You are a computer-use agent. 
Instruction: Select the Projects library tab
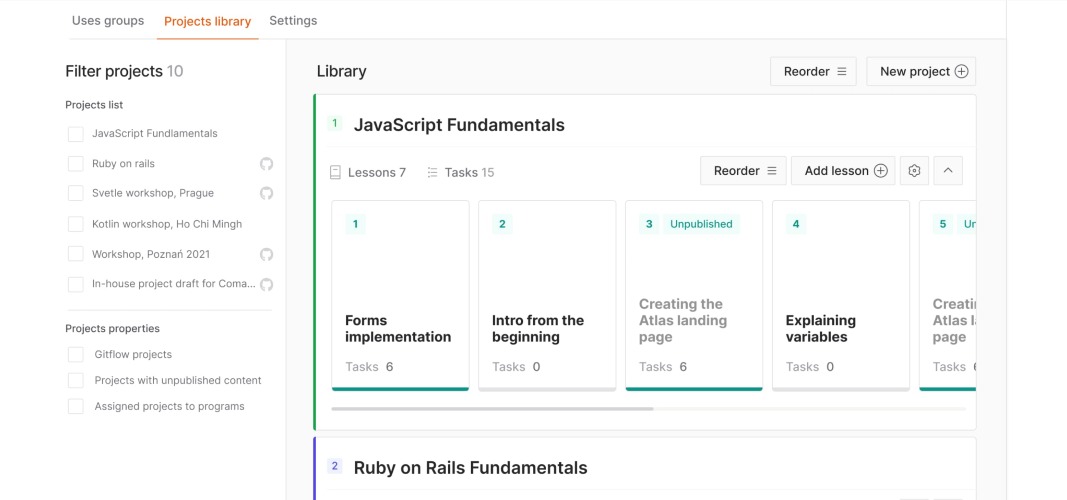(x=208, y=21)
